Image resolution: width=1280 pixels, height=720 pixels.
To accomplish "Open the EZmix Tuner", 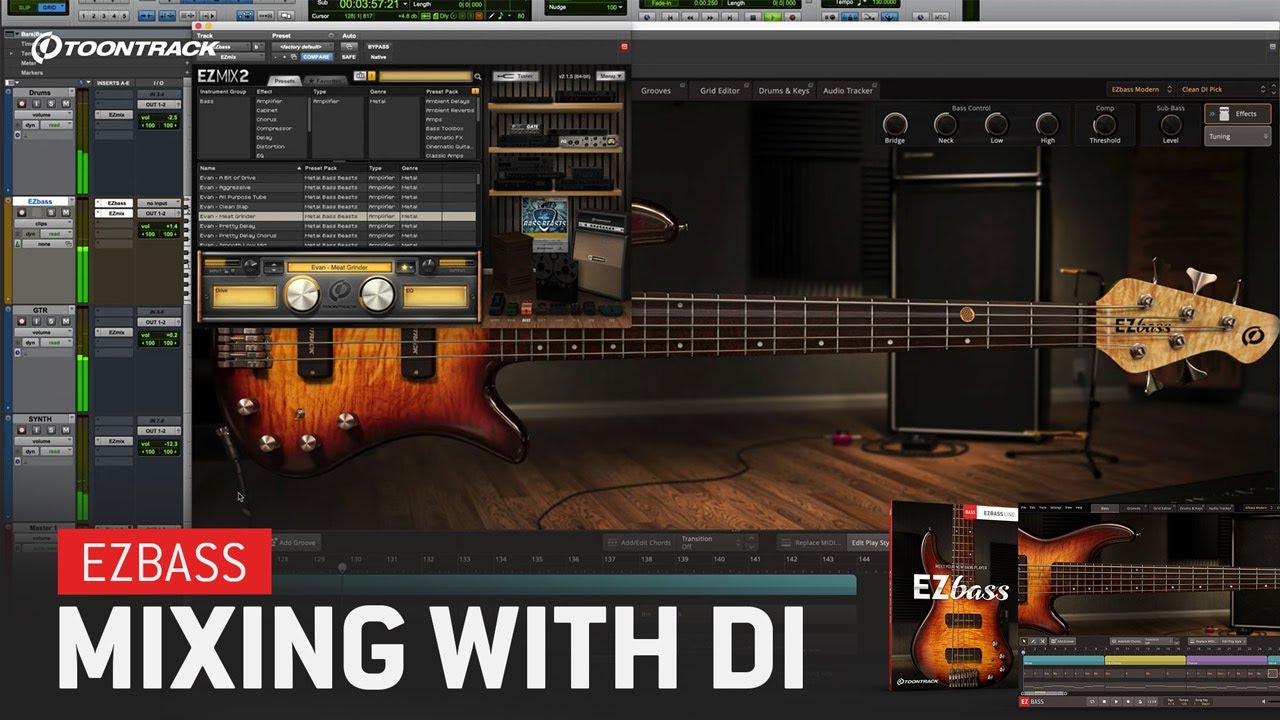I will click(516, 76).
